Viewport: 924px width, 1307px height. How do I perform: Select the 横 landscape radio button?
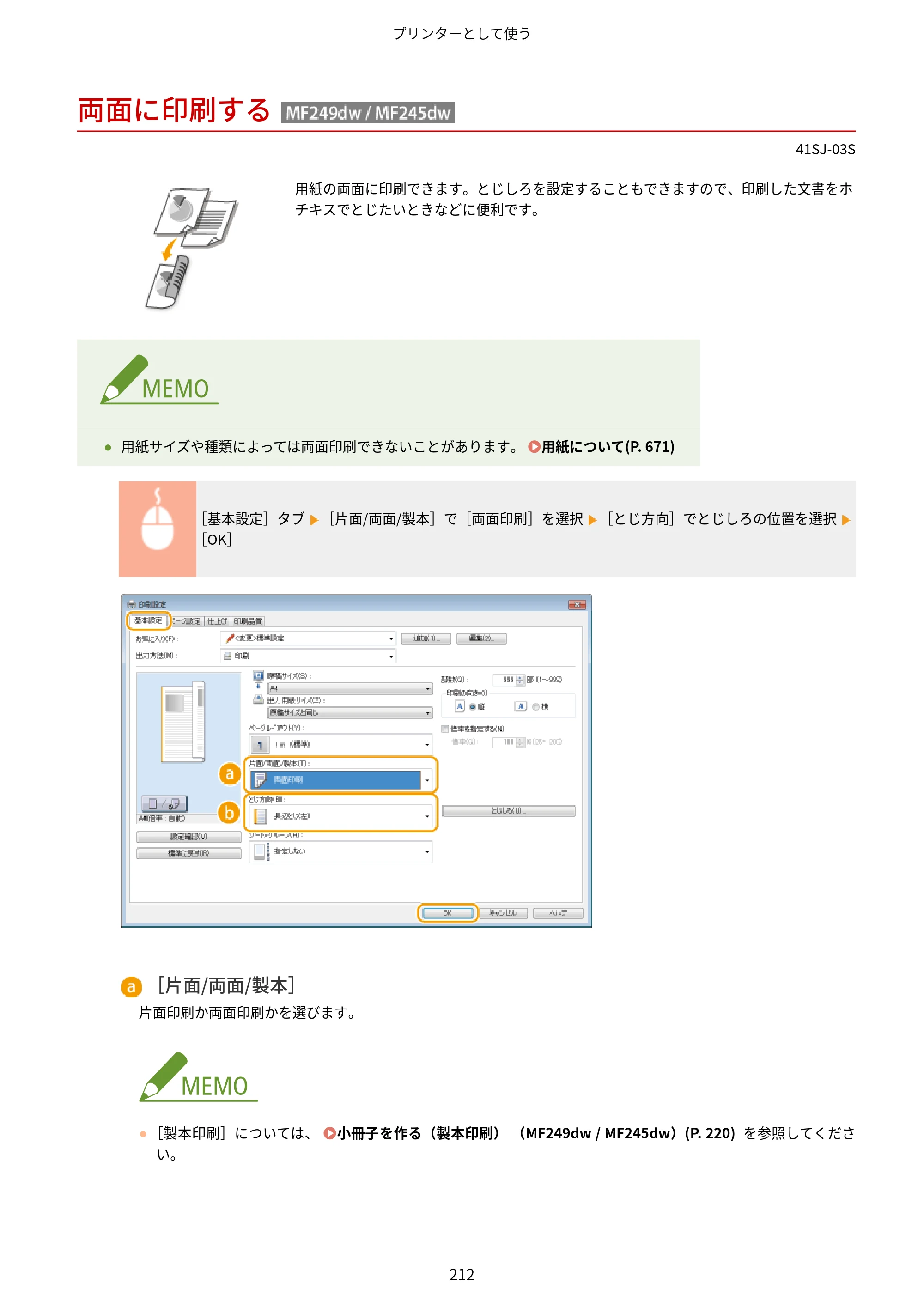(535, 706)
